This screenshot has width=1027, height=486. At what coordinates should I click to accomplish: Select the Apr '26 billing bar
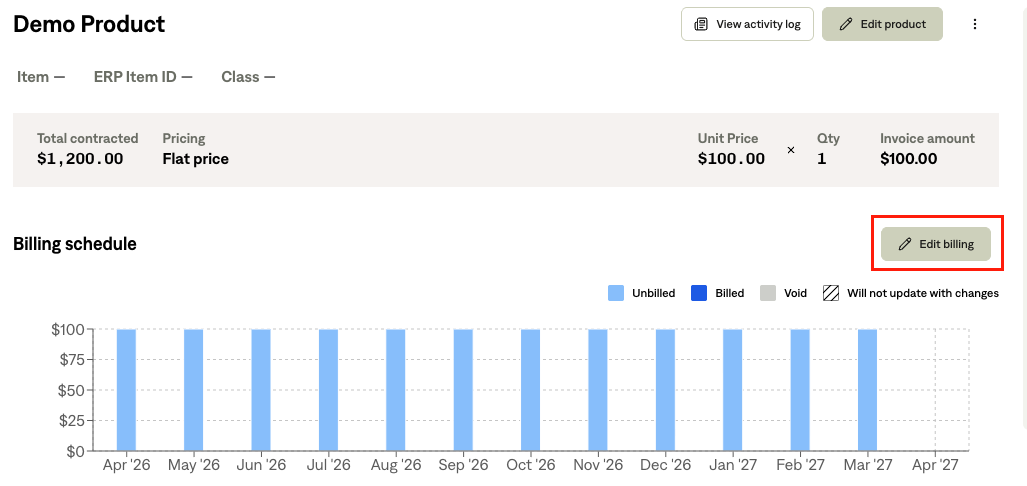point(126,390)
